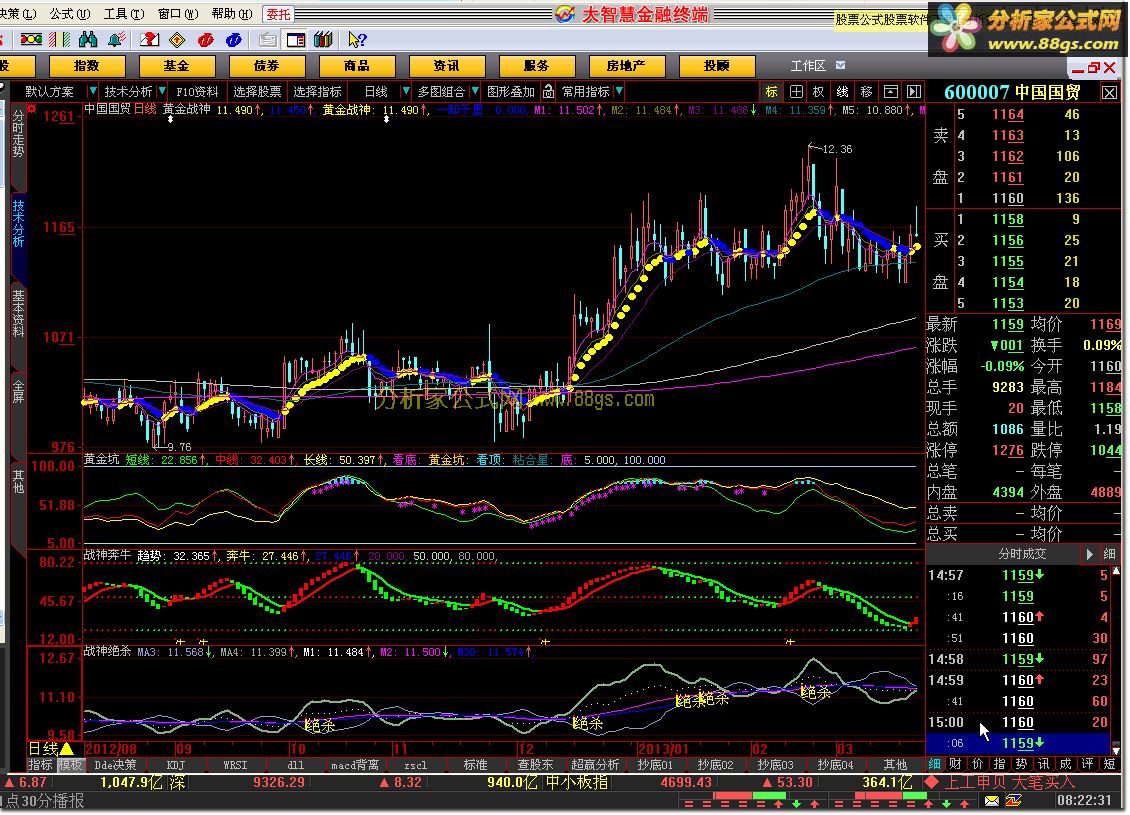Switch right panel to 成 view
Viewport: 1130px width, 815px height.
(x=1065, y=764)
